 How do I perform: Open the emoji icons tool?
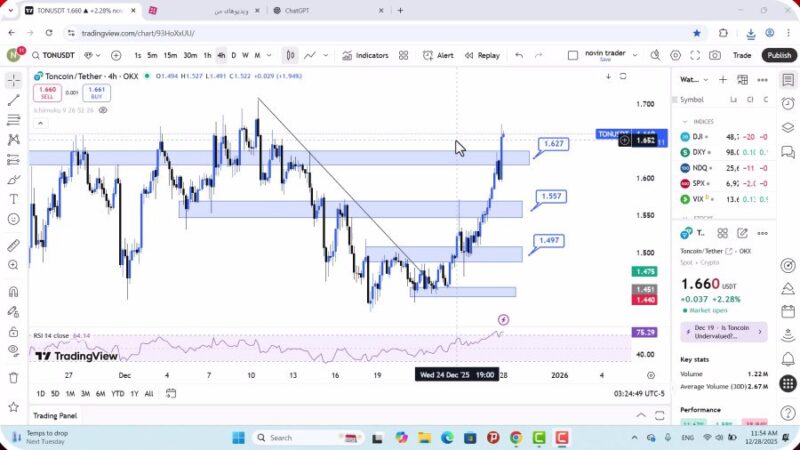(x=13, y=219)
